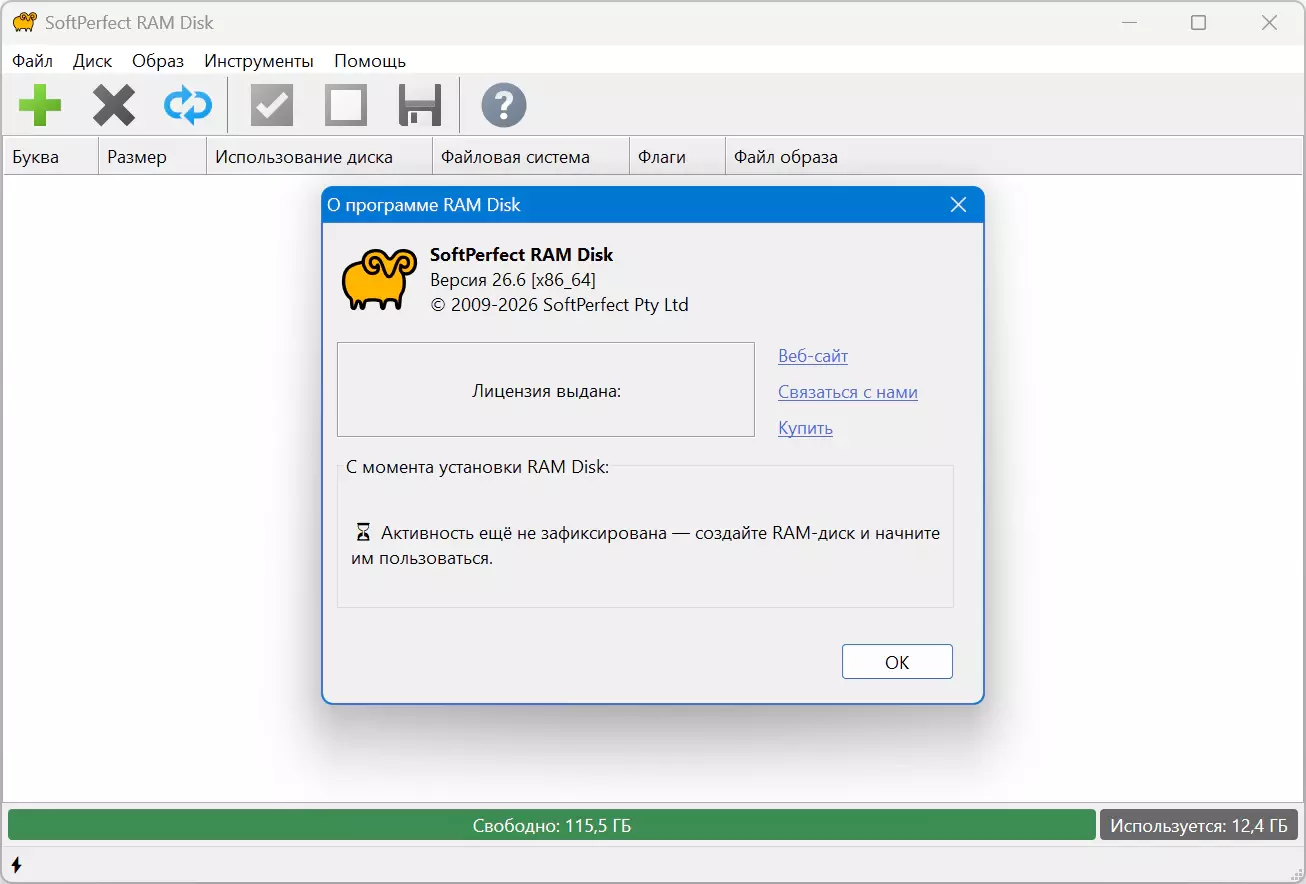Viewport: 1306px width, 884px height.
Task: Click the green plus add disk icon
Action: click(40, 105)
